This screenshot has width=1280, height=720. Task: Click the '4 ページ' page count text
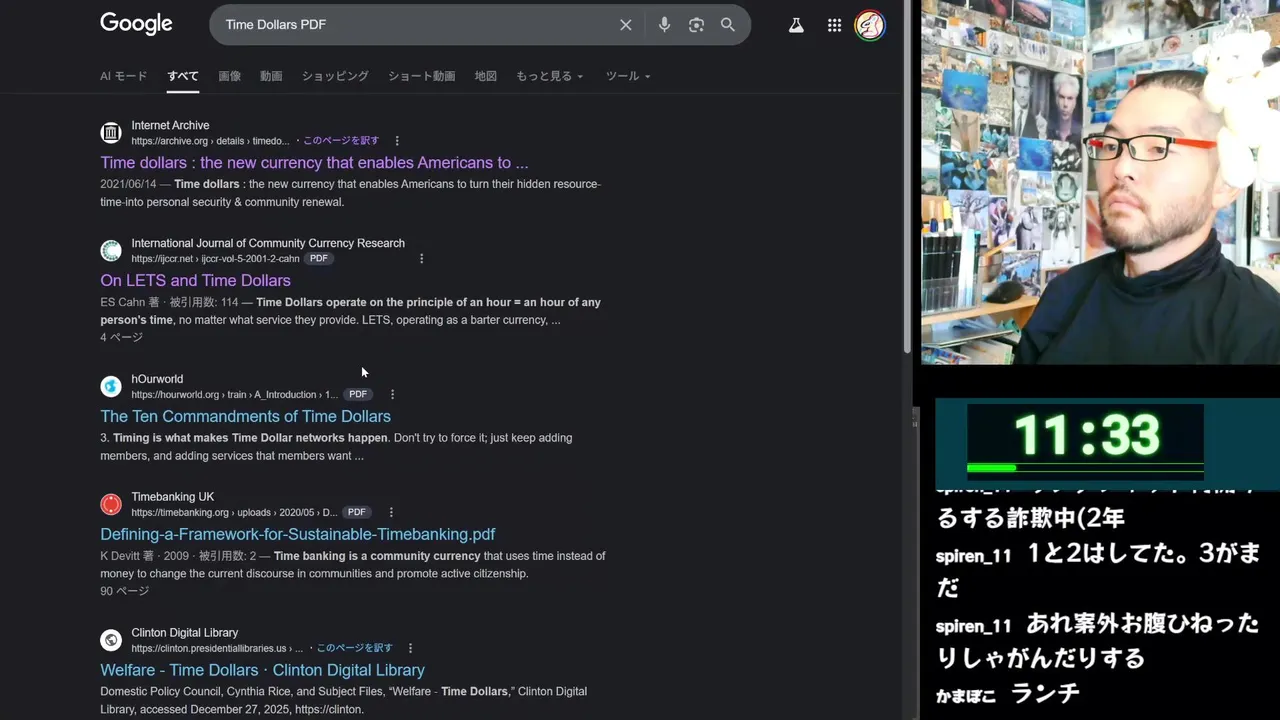pos(121,338)
